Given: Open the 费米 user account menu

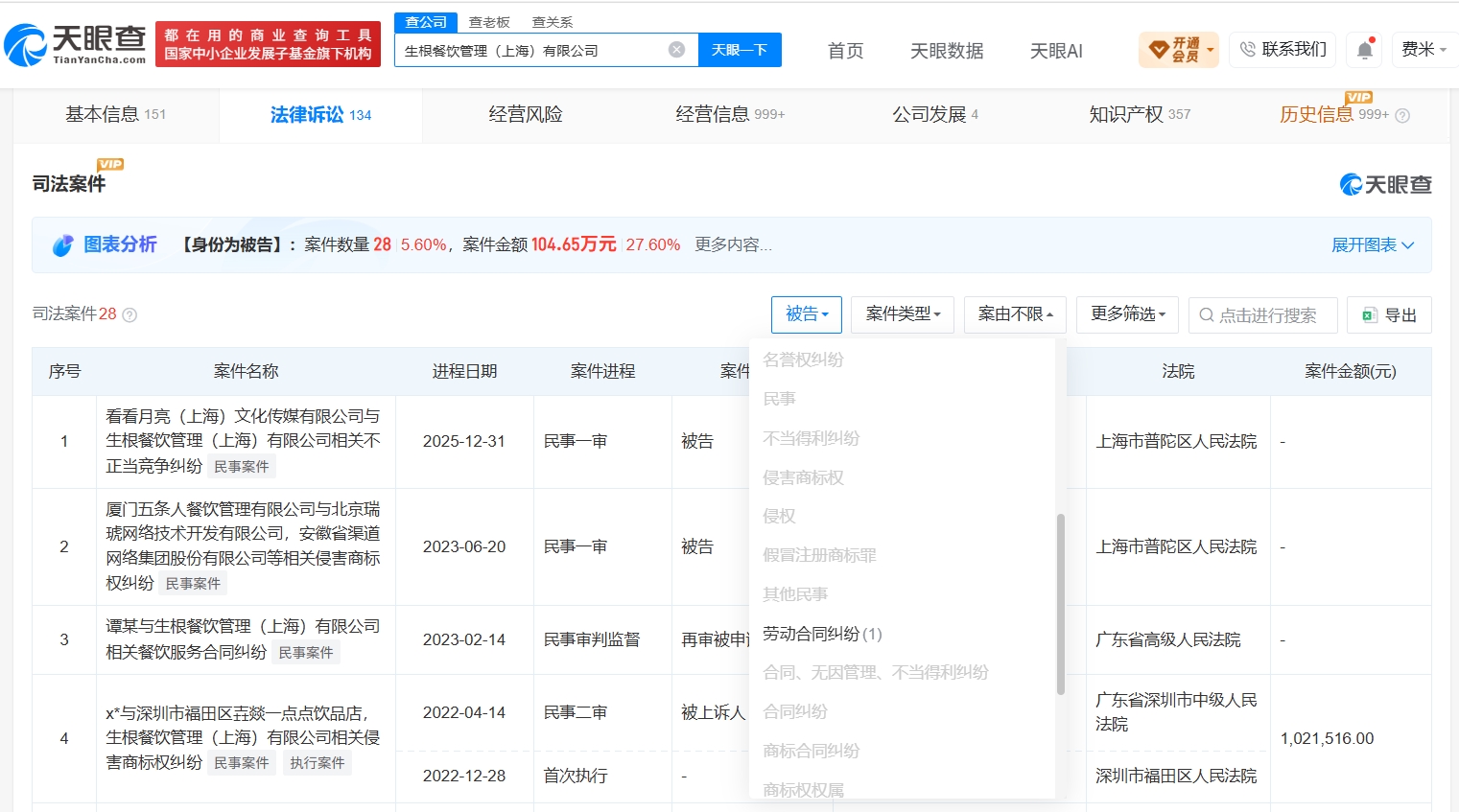Looking at the screenshot, I should [x=1424, y=50].
